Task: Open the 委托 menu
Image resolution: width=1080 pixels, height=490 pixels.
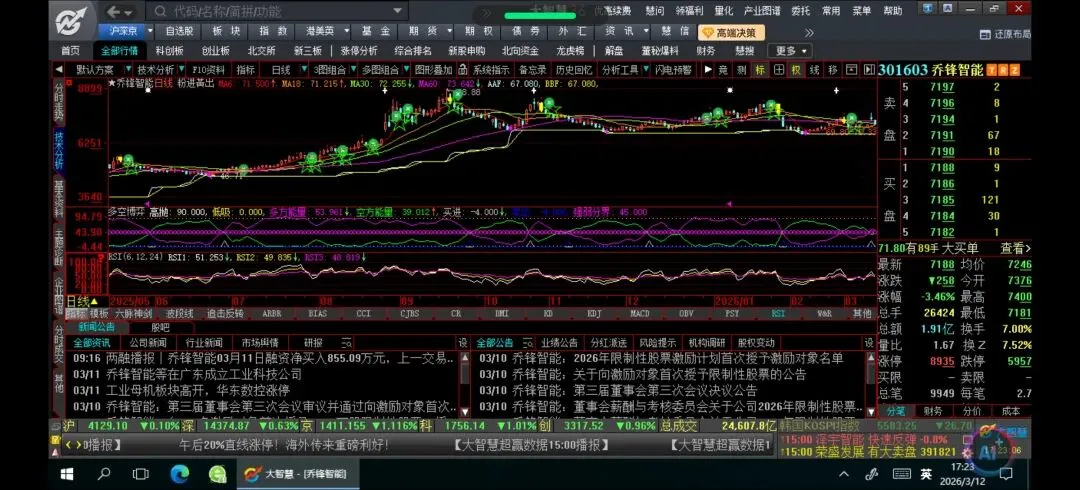Action: tap(800, 12)
